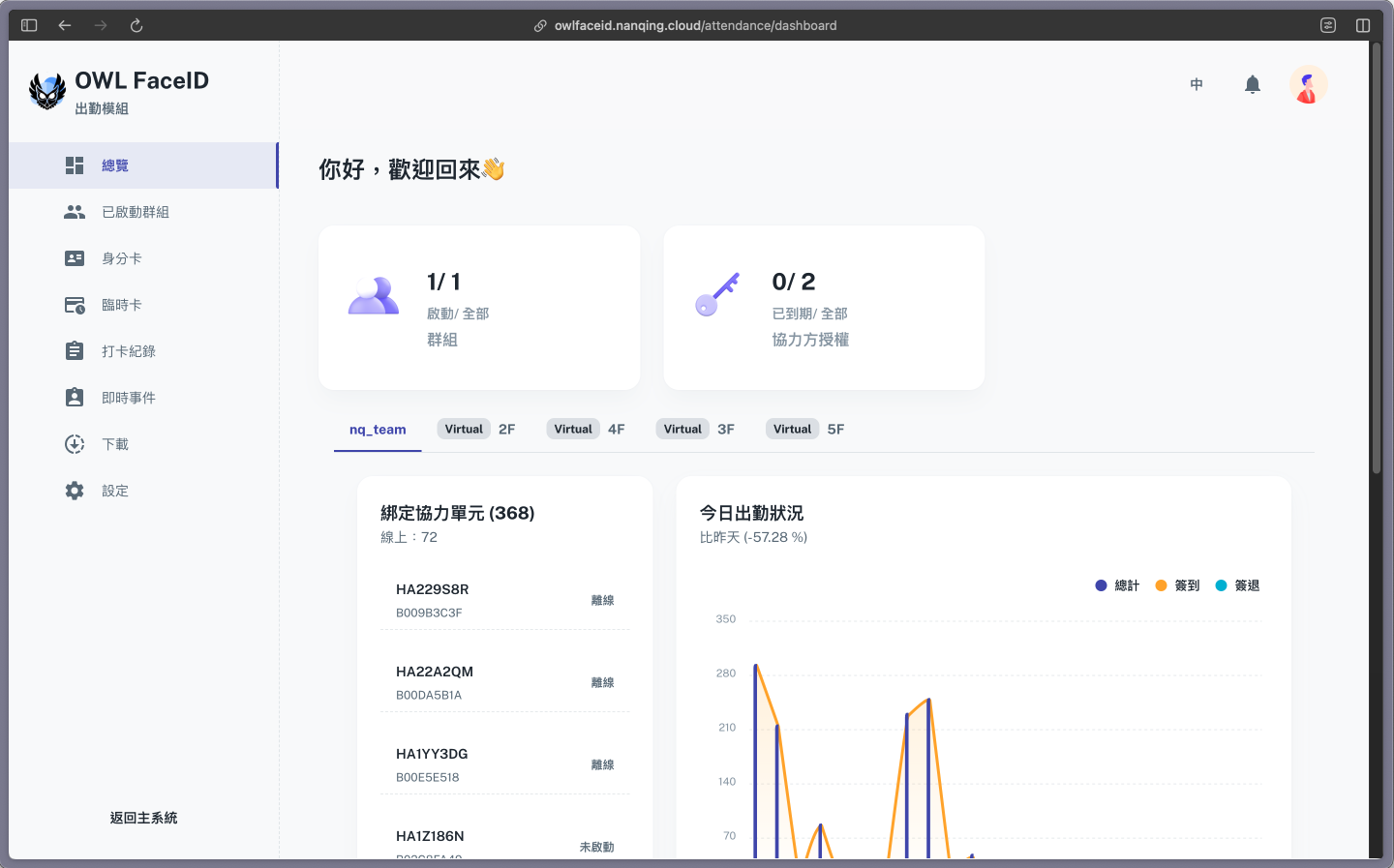Click the 已啟動群組 people icon in sidebar
This screenshot has width=1394, height=868.
(75, 212)
